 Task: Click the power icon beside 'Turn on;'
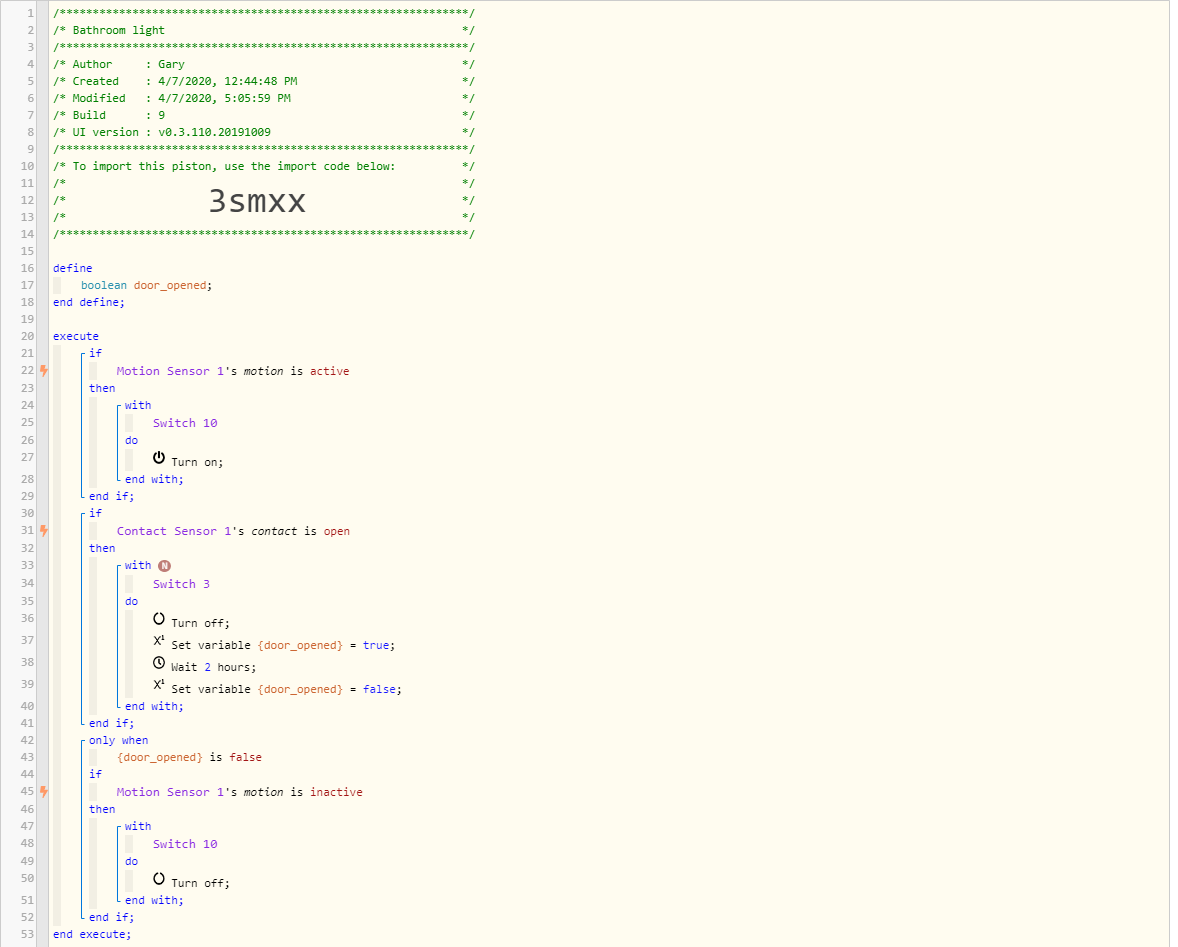tap(159, 457)
